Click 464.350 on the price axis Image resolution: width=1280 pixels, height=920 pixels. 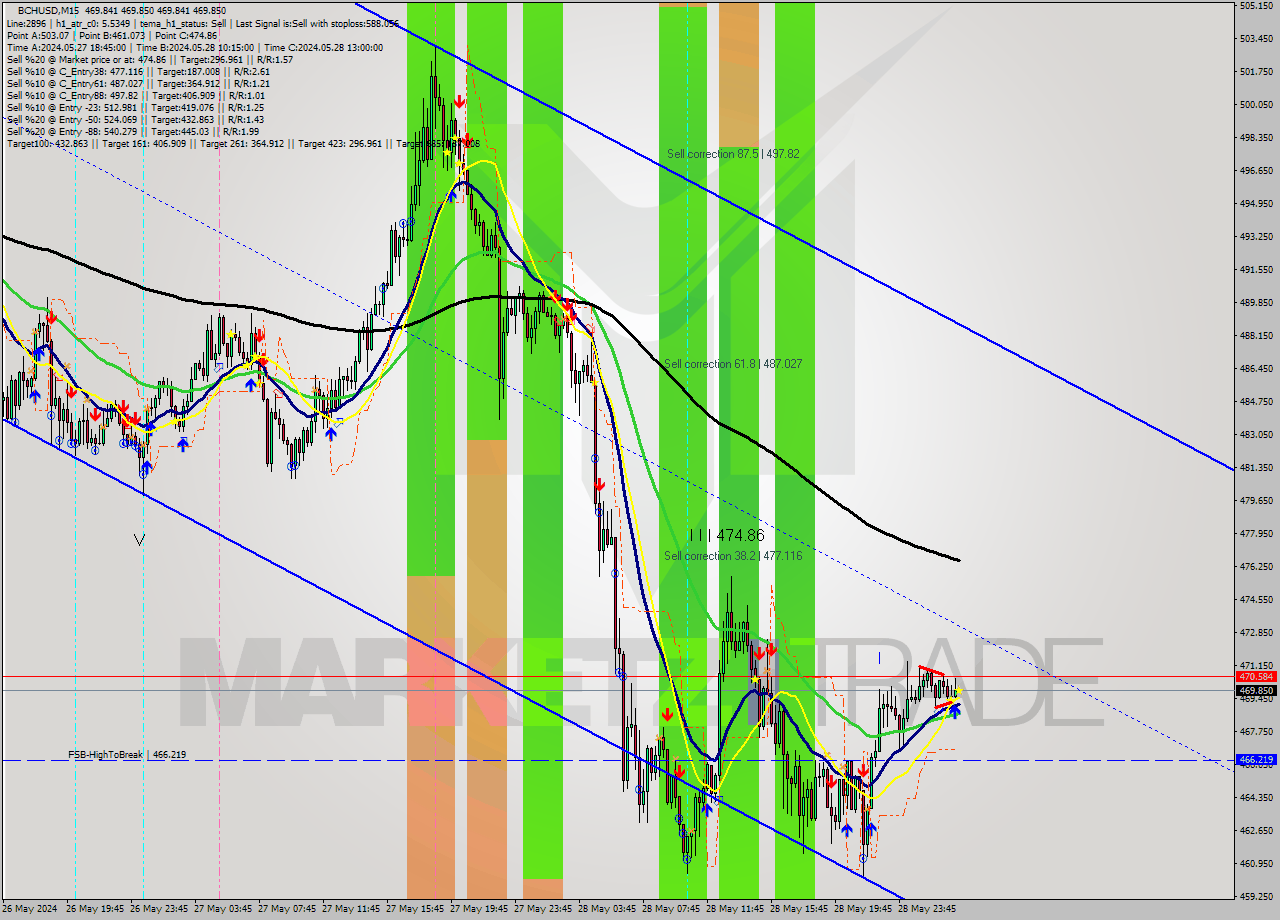[x=1256, y=798]
